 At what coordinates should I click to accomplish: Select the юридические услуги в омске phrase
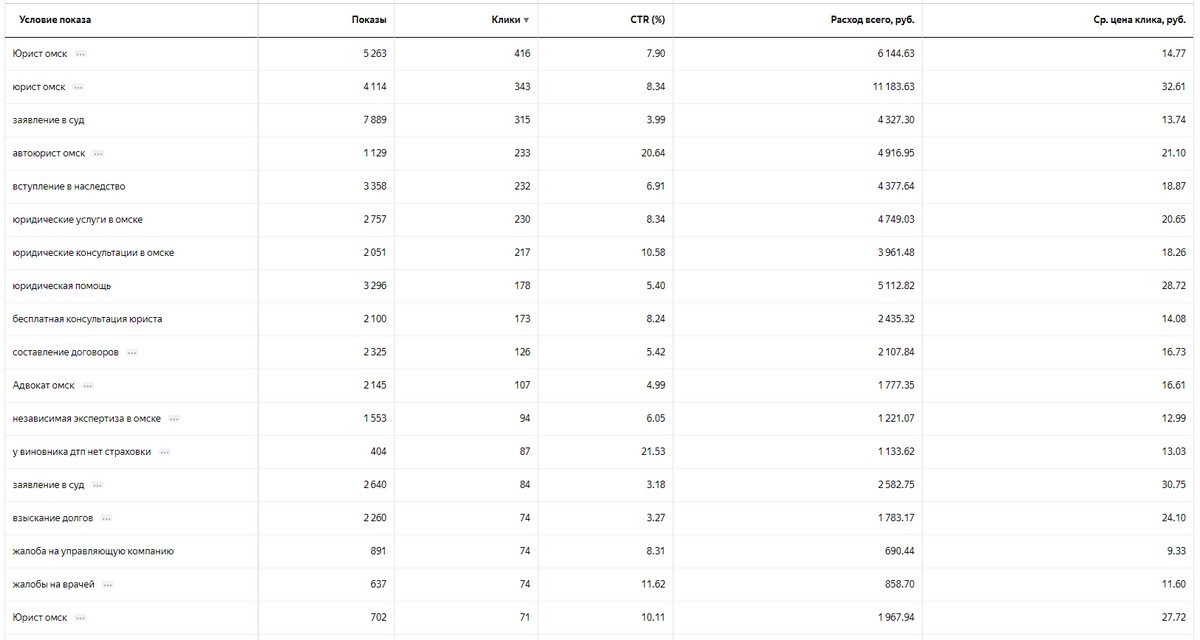[84, 220]
